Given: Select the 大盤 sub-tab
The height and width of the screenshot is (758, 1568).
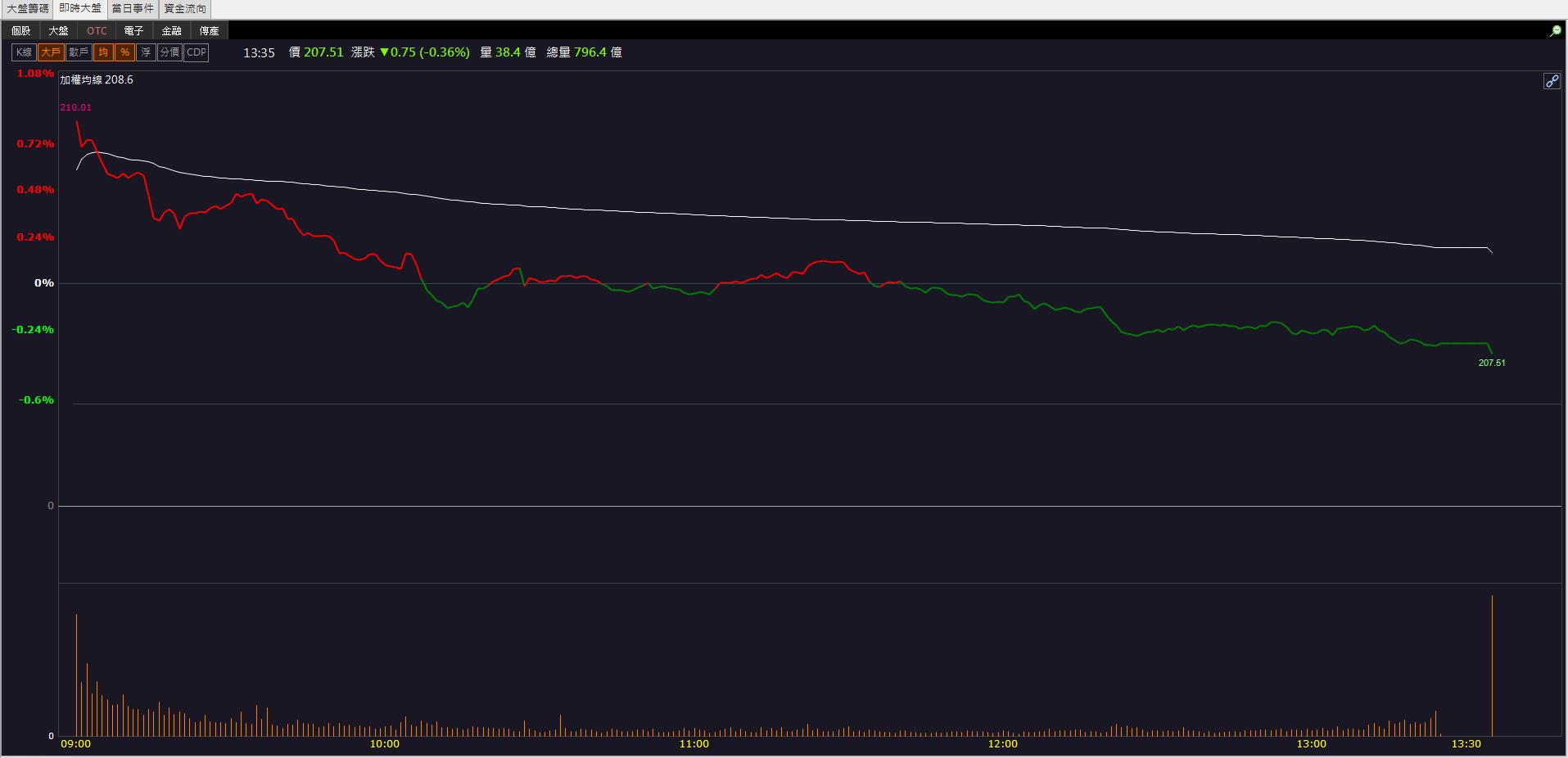Looking at the screenshot, I should click(x=58, y=31).
